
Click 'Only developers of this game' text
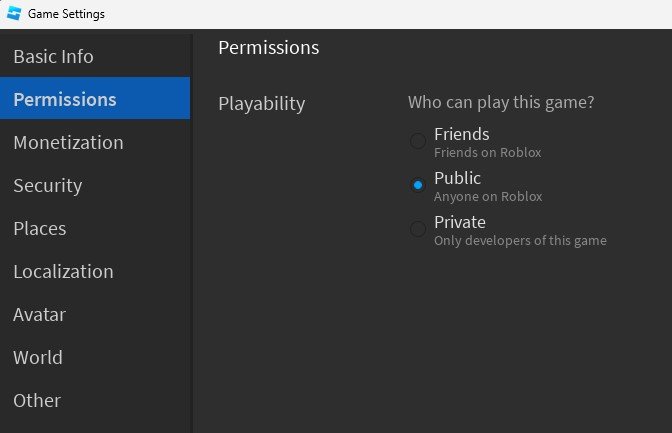pyautogui.click(x=520, y=241)
